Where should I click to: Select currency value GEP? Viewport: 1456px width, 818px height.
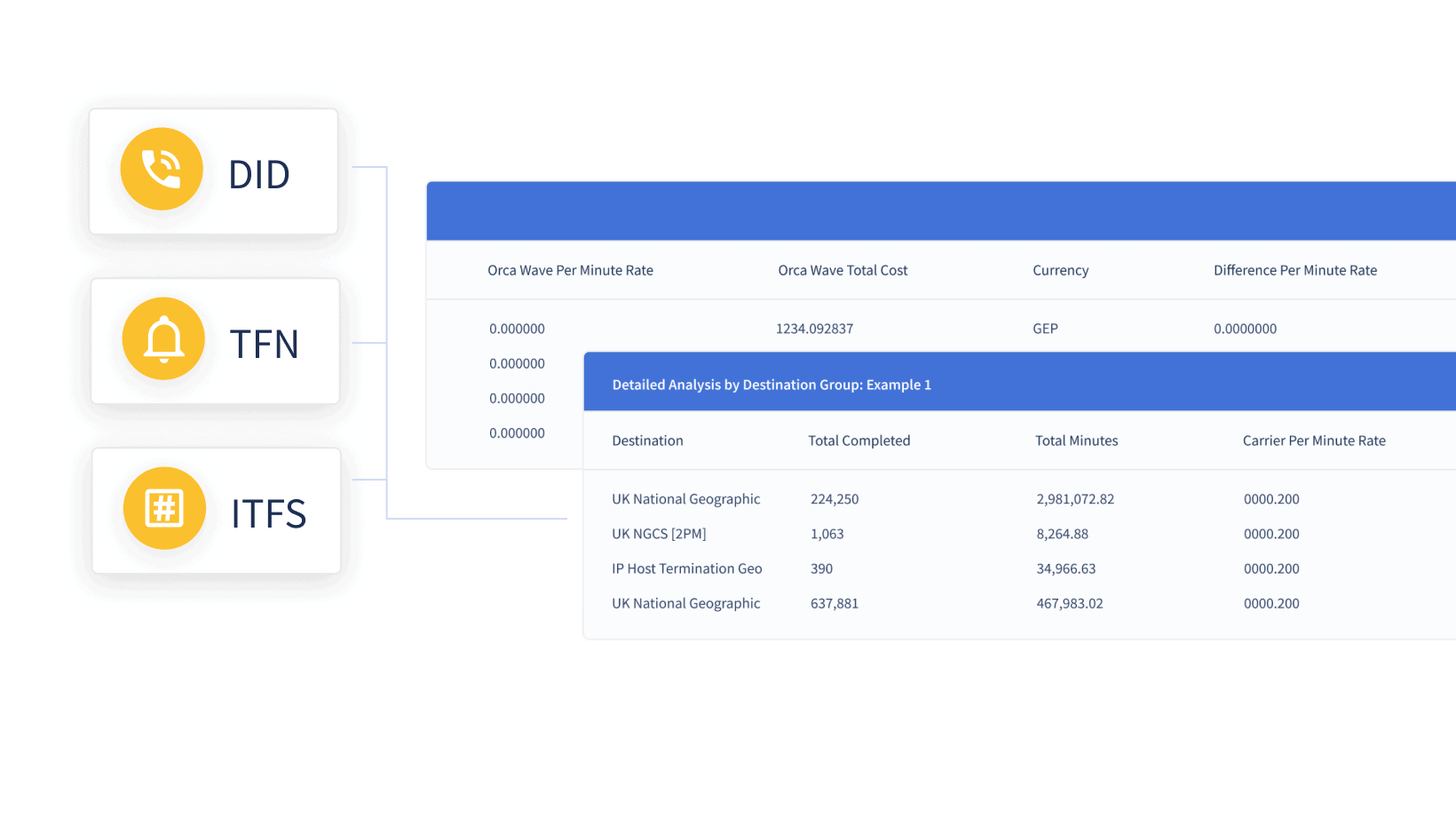(x=1045, y=329)
